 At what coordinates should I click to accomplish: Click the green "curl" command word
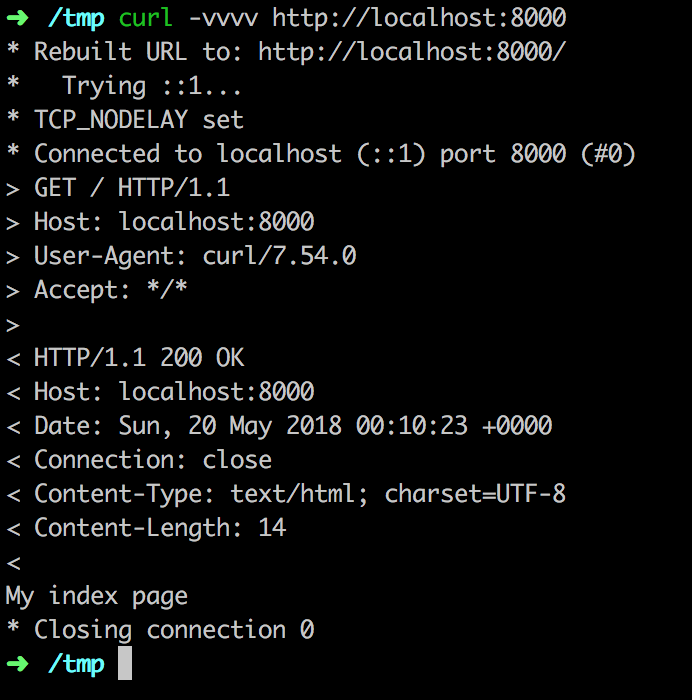pyautogui.click(x=145, y=18)
